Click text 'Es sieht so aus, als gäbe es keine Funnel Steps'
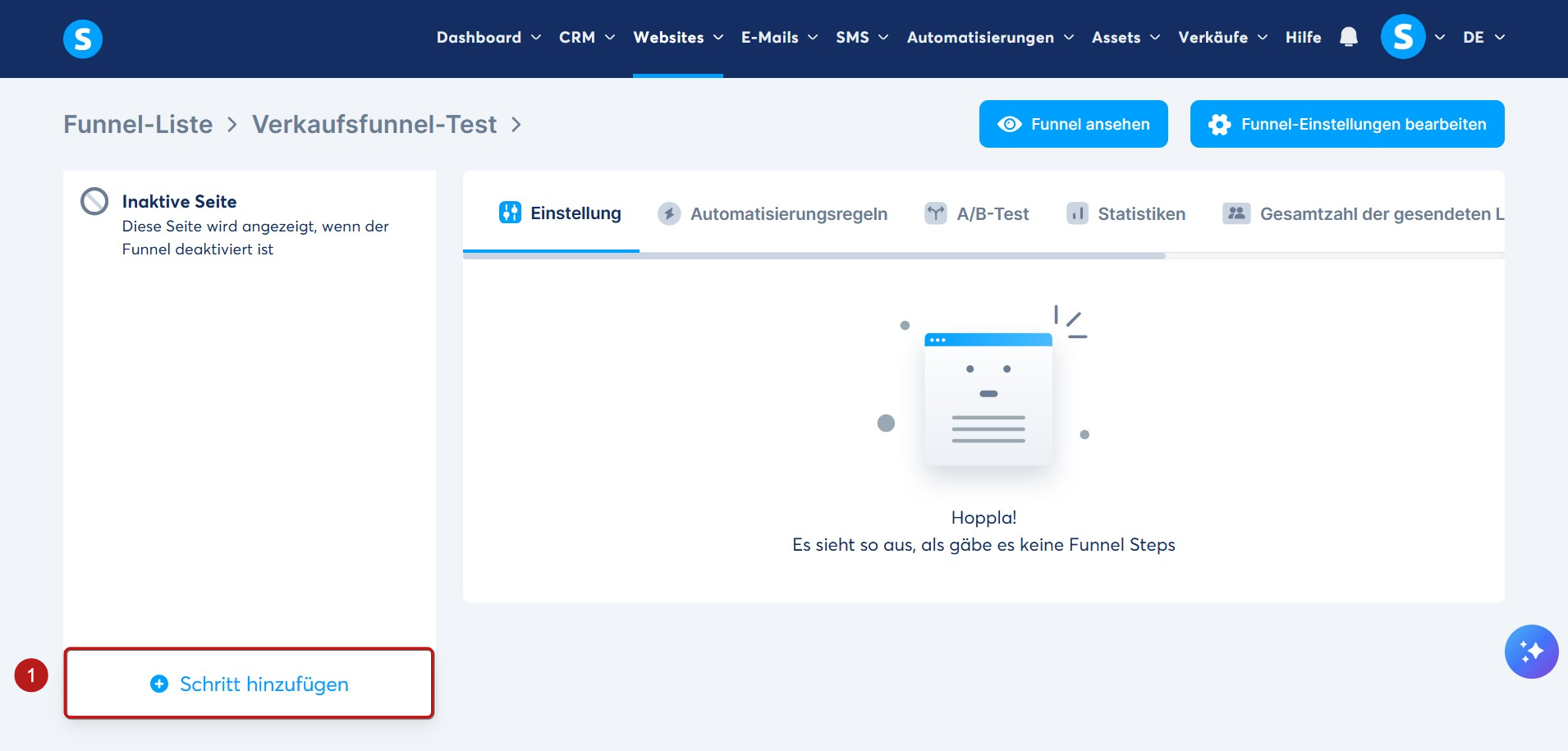This screenshot has height=751, width=1568. 983,544
